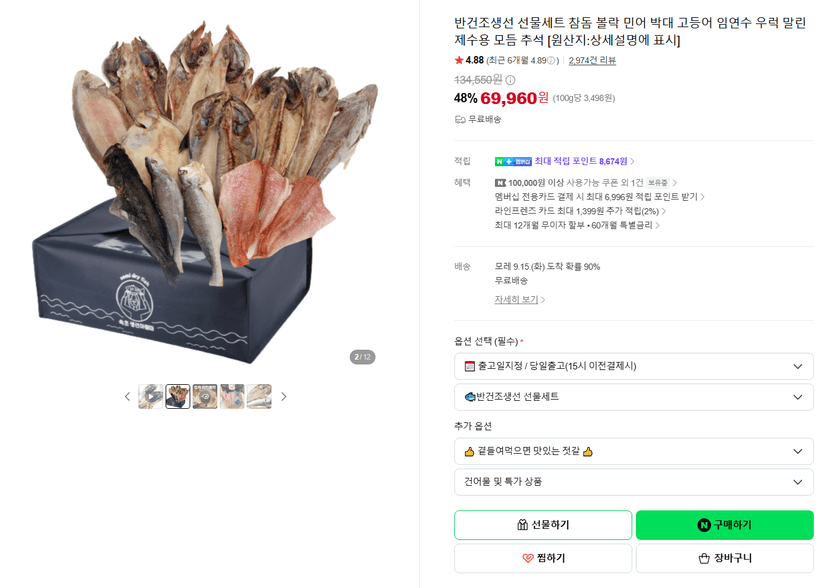
Task: Expand the 건어물 및 특가 상품 dropdown
Action: pos(634,482)
